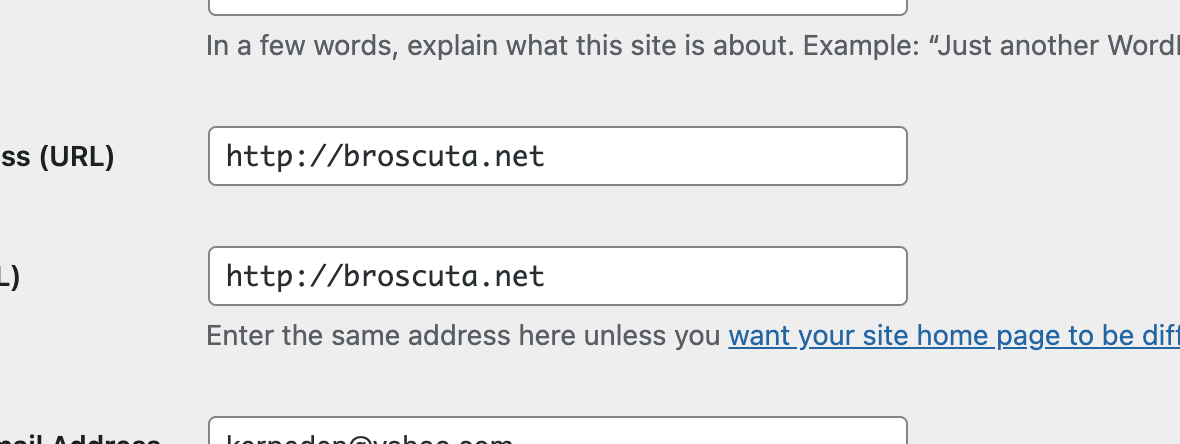Screen dimensions: 1180x444
Task: Click "http://" prefix in the first URL field
Action: 265,157
